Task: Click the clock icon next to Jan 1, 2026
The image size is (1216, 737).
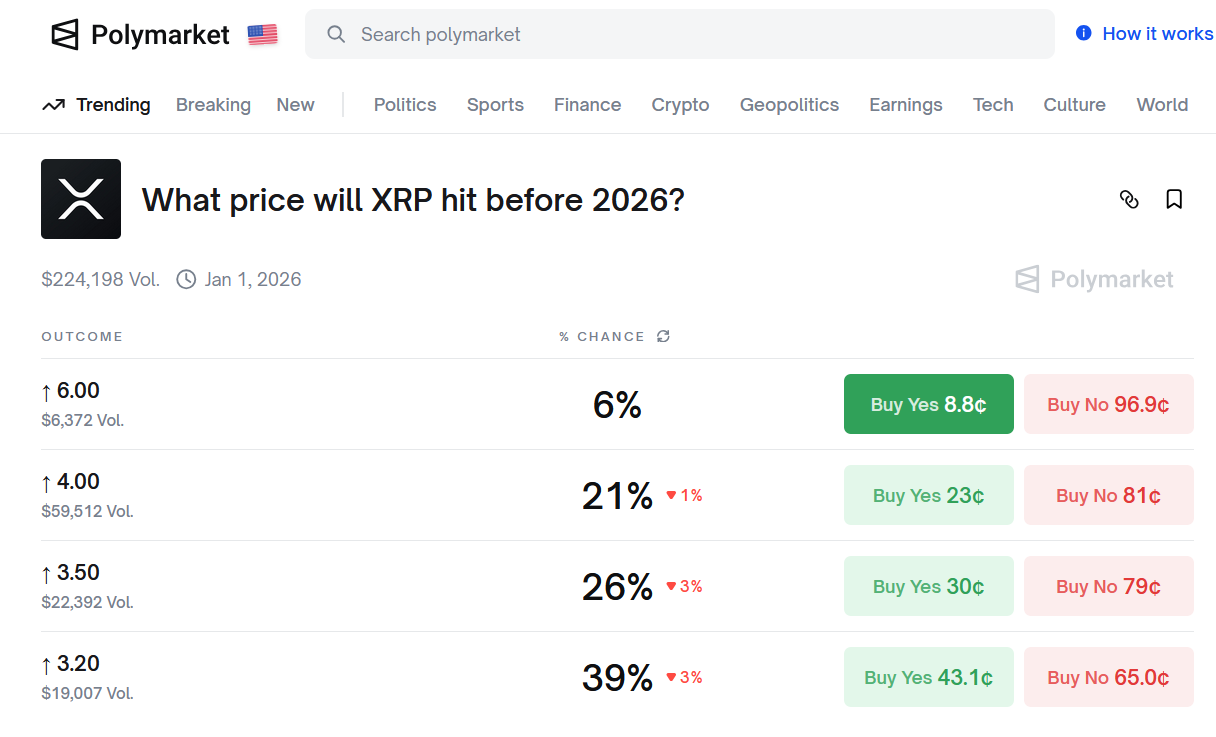Action: (x=185, y=279)
